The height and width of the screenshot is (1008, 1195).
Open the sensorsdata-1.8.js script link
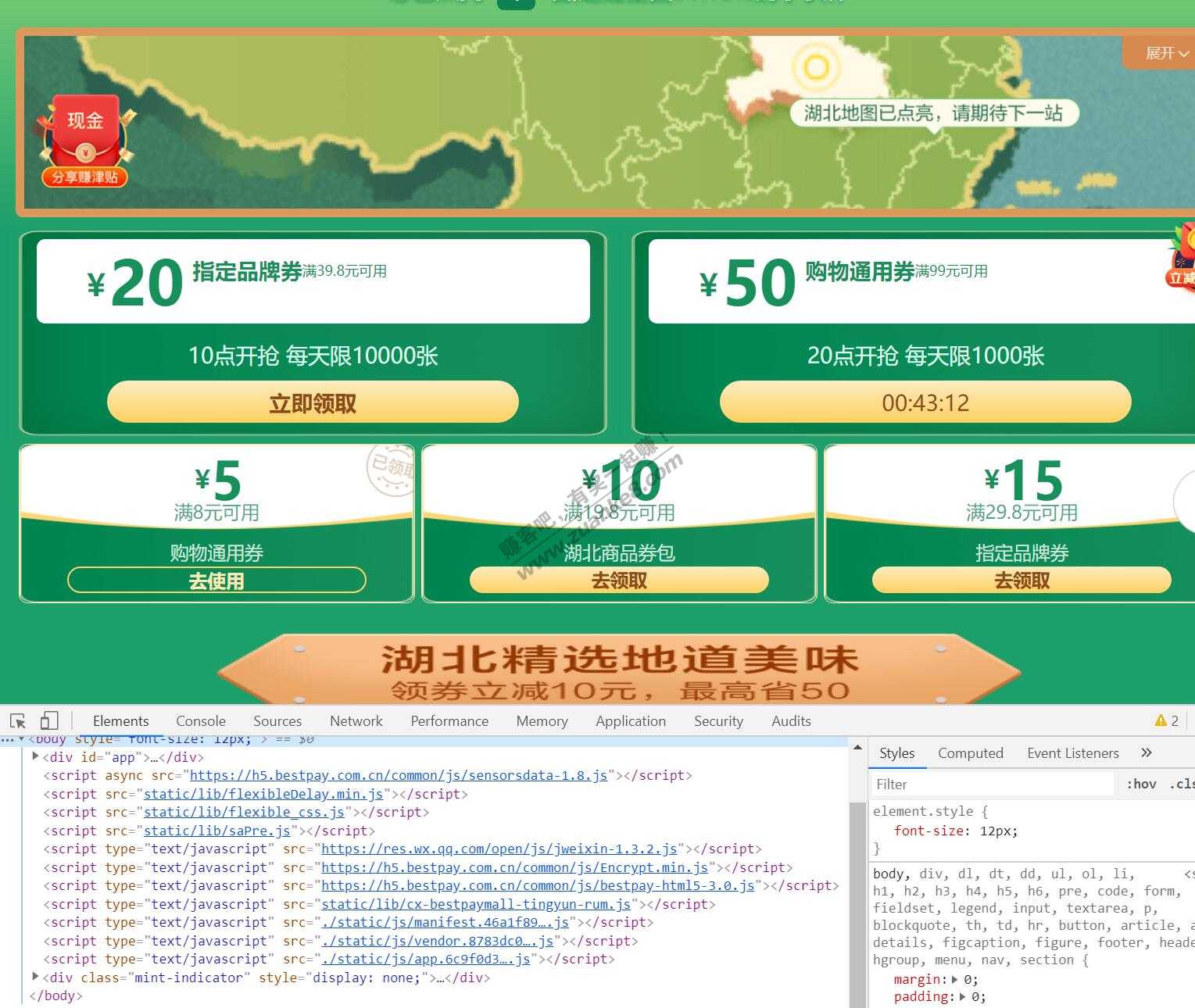[399, 775]
